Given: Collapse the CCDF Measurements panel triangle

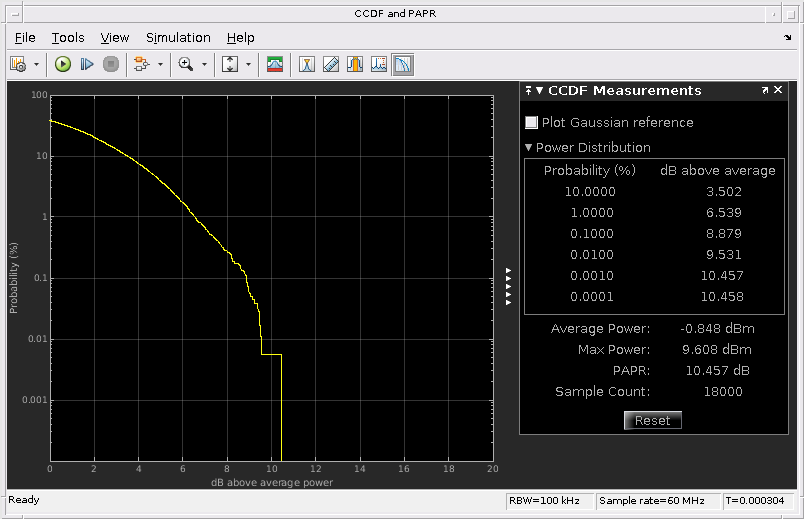Looking at the screenshot, I should click(x=539, y=91).
